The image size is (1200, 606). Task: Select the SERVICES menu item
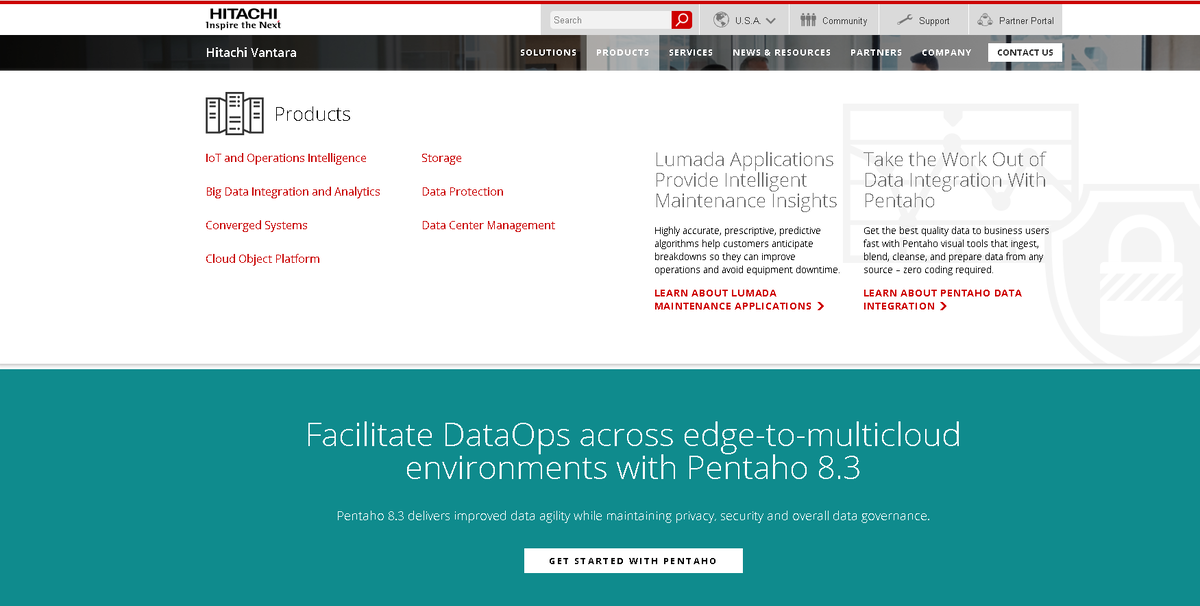pyautogui.click(x=691, y=52)
